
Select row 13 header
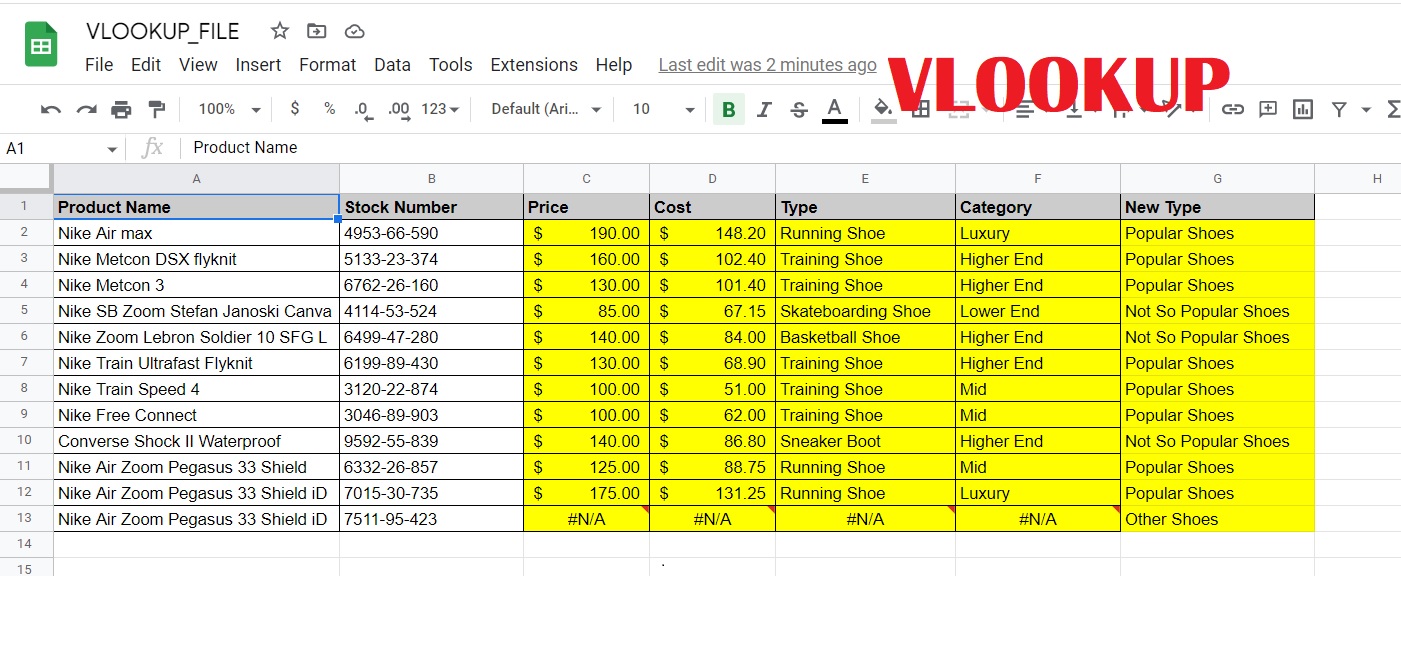(26, 519)
